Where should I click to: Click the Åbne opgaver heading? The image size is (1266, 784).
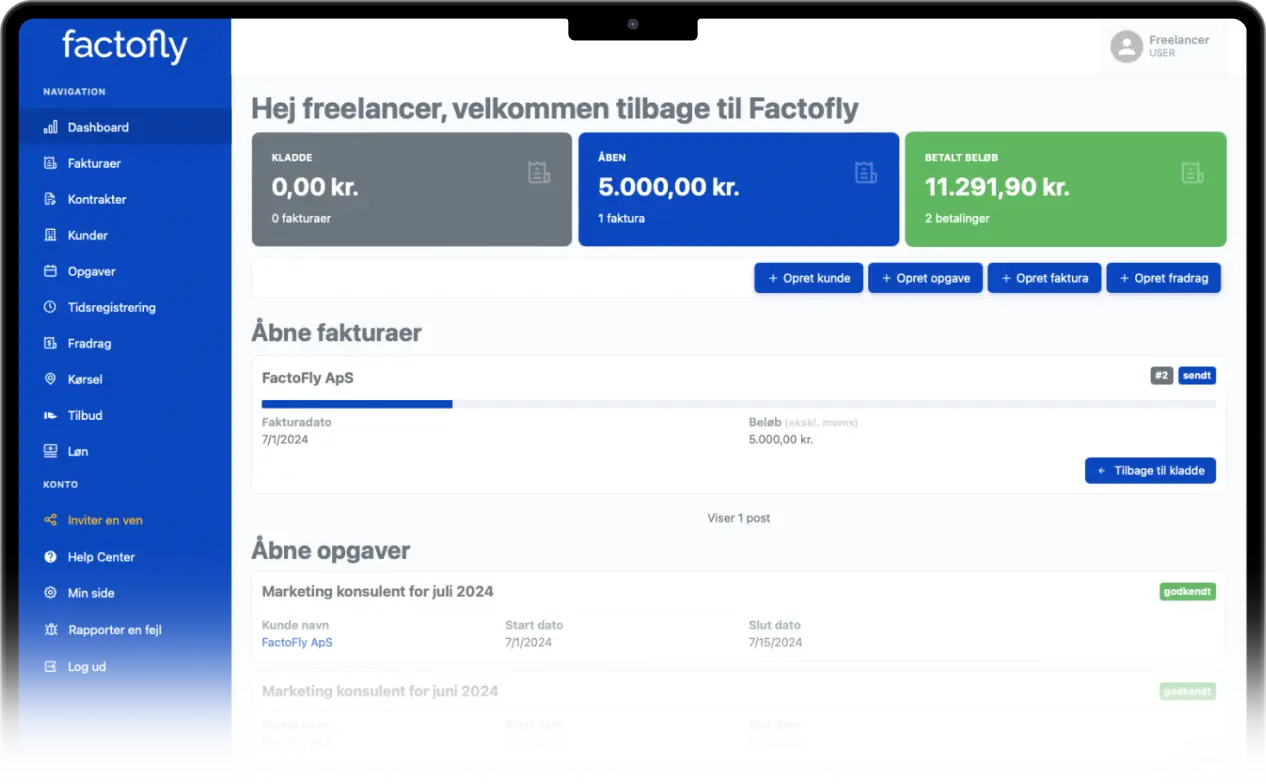pyautogui.click(x=331, y=550)
